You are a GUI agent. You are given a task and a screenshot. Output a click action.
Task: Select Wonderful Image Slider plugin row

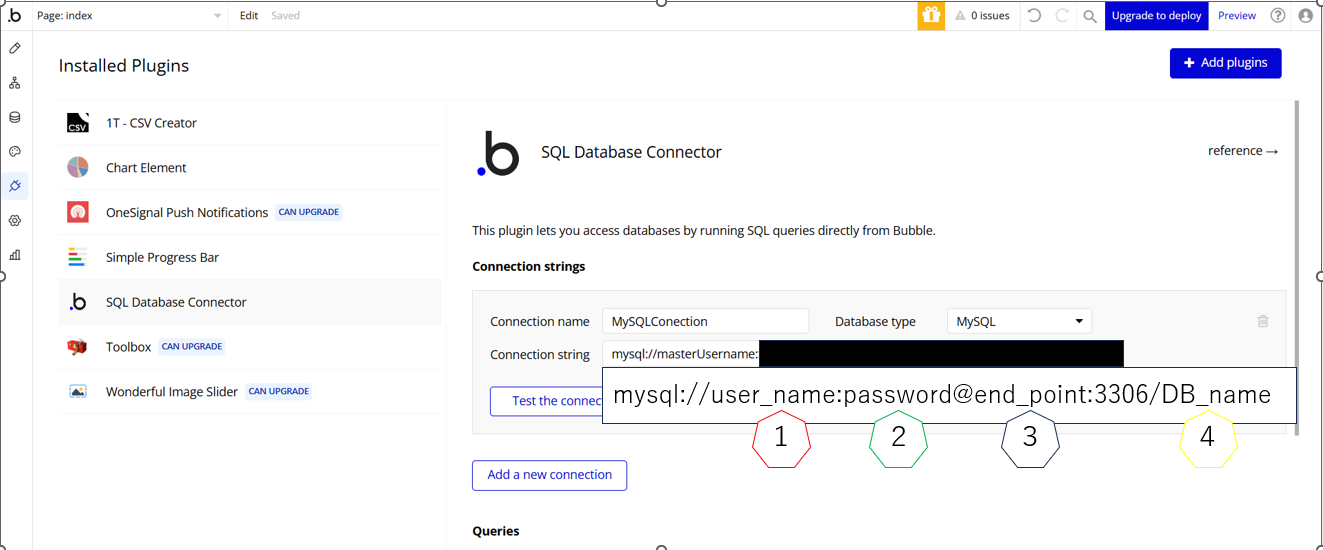coord(250,391)
